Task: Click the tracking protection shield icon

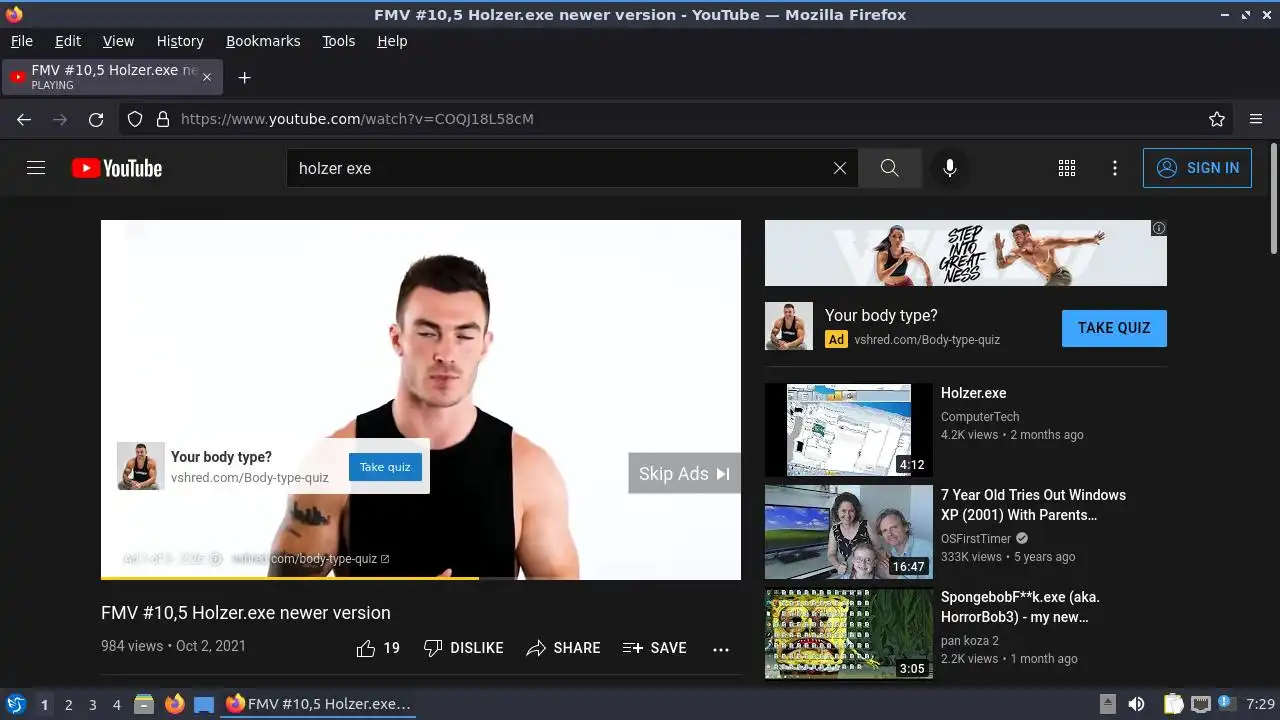Action: click(x=135, y=119)
